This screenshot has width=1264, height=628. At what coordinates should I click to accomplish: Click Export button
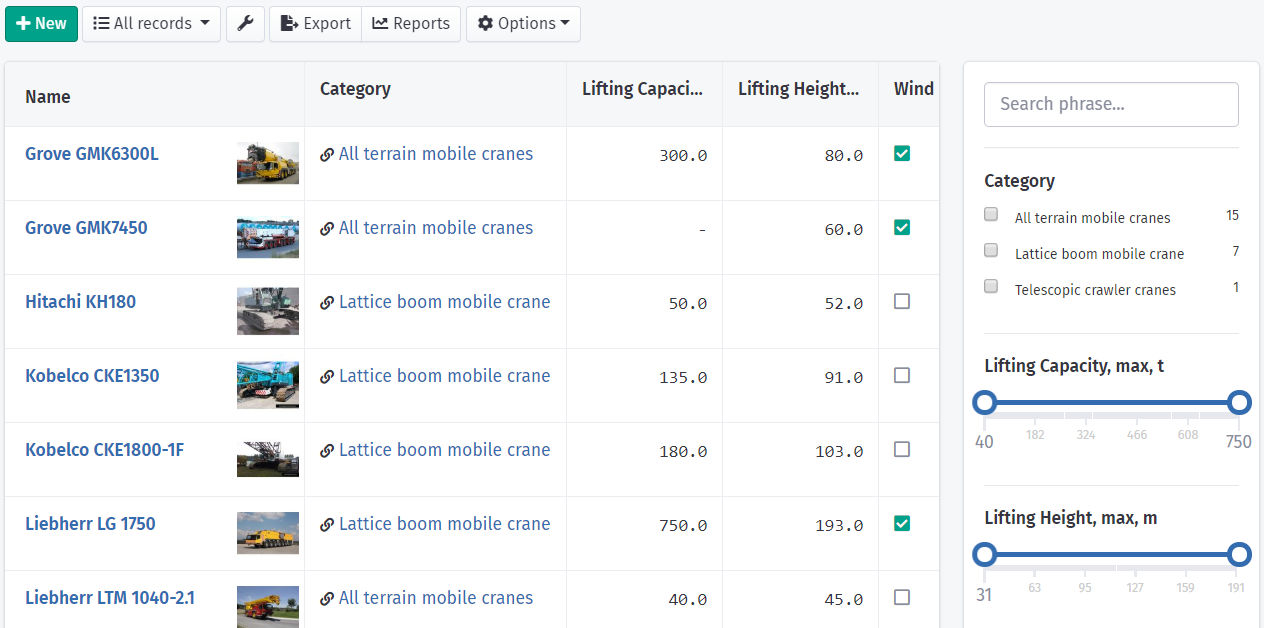click(316, 24)
